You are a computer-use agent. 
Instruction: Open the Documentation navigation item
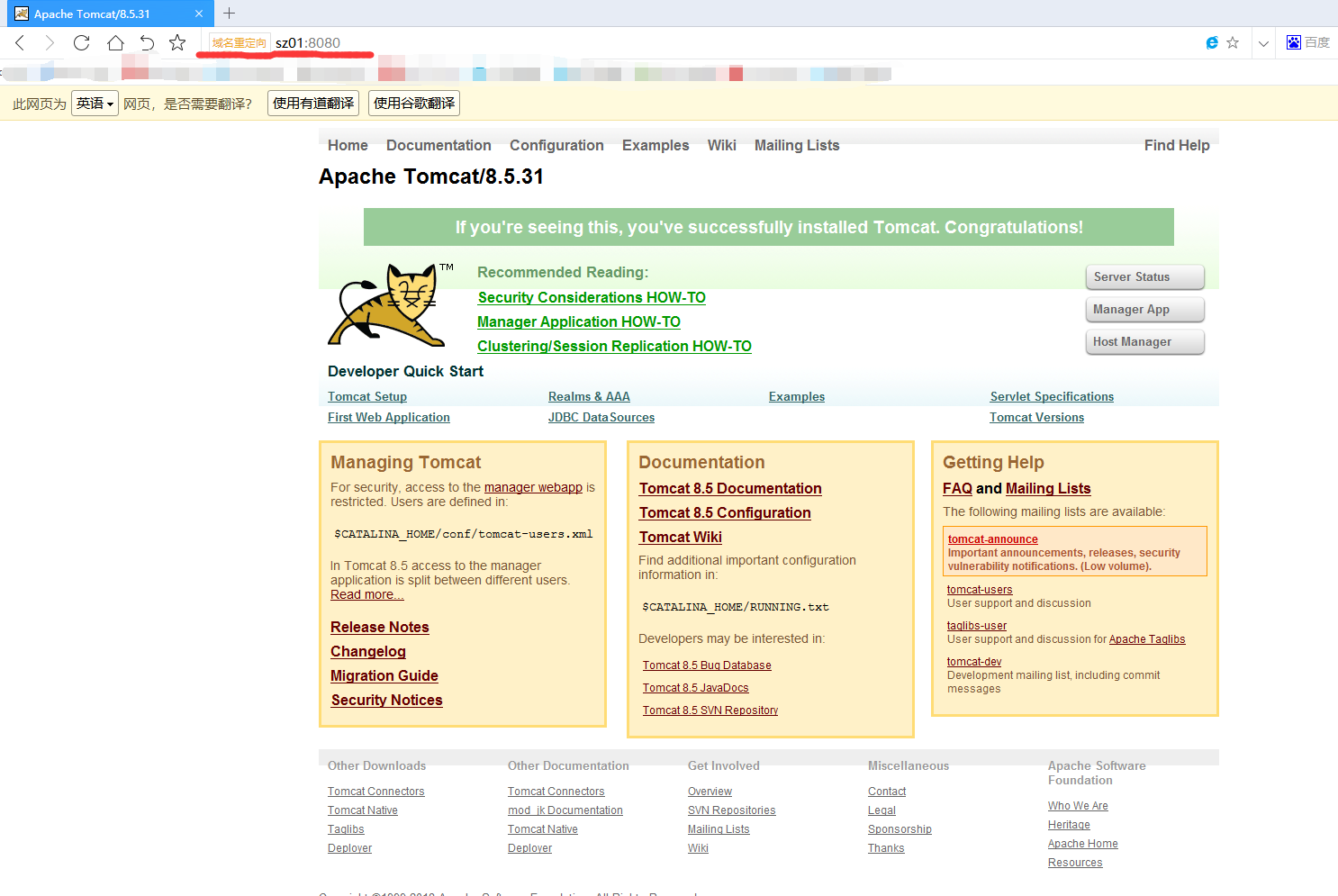click(438, 145)
